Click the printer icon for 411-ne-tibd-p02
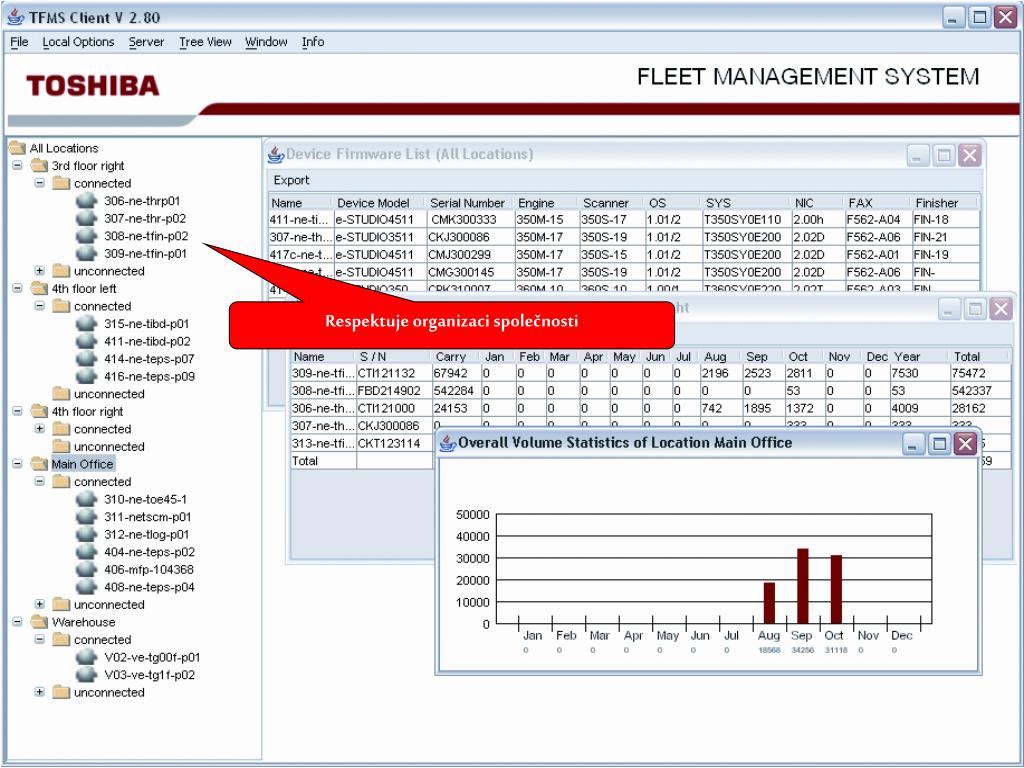Viewport: 1024px width, 768px height. [86, 342]
